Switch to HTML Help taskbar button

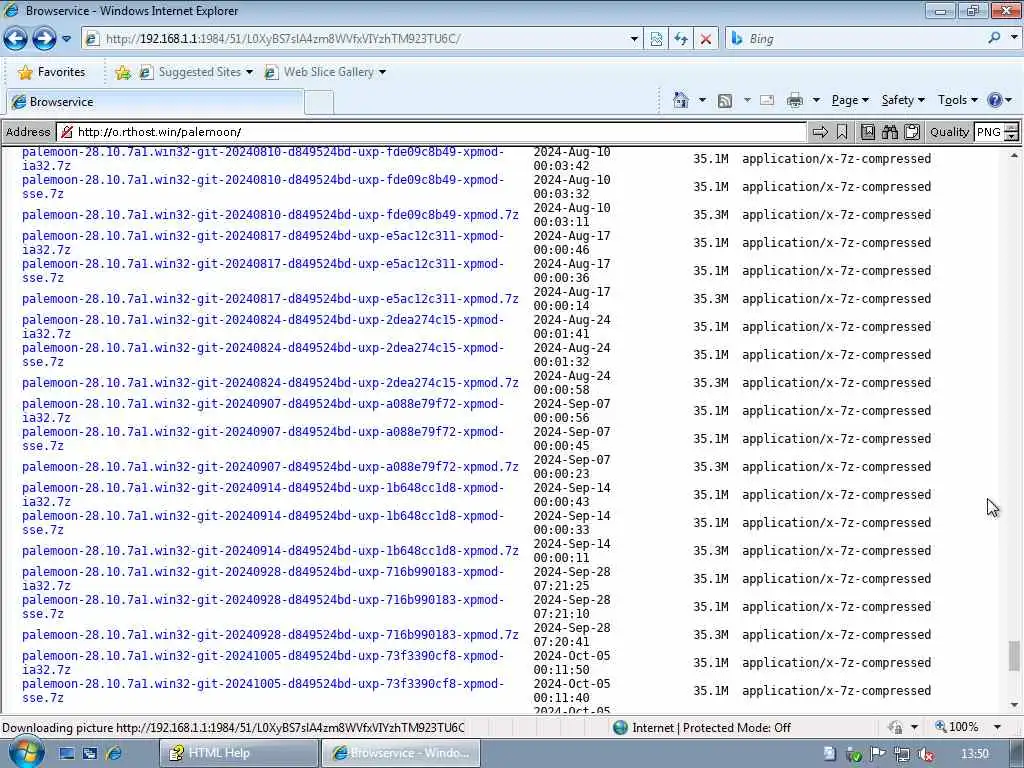(239, 753)
